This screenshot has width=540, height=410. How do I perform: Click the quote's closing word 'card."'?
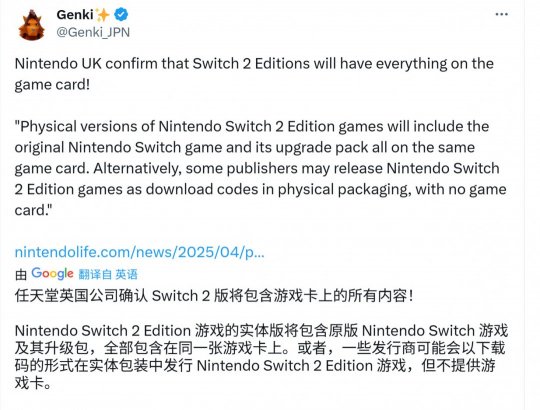33,210
